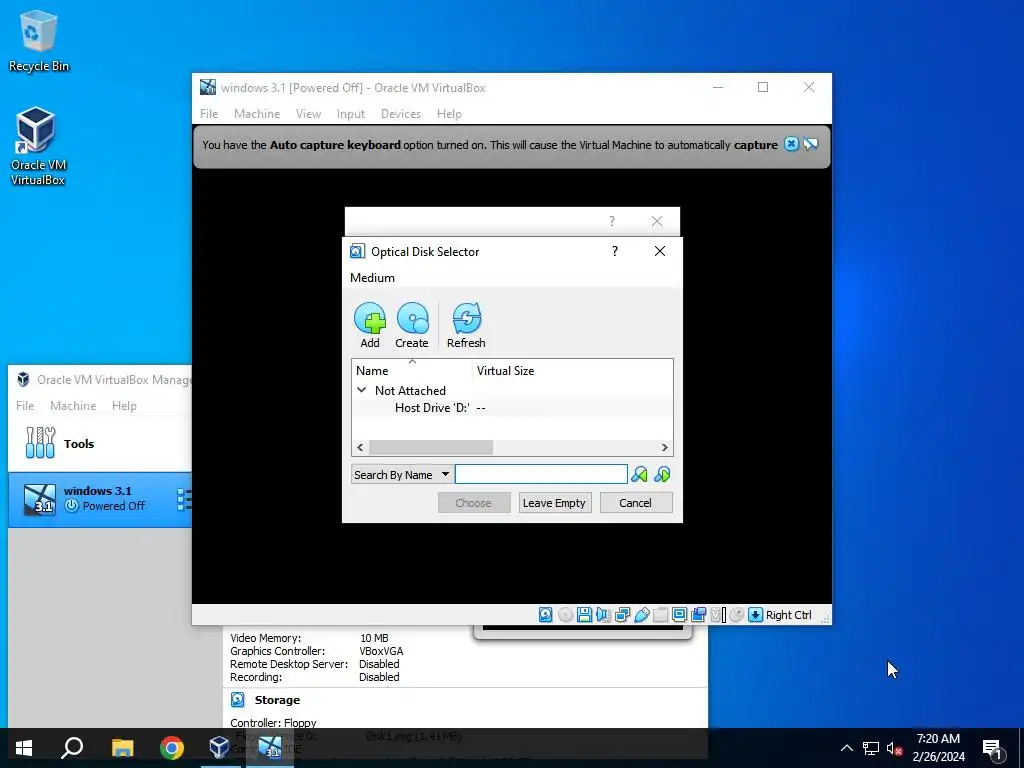Click the network tray icon
The image size is (1024, 768).
point(871,748)
